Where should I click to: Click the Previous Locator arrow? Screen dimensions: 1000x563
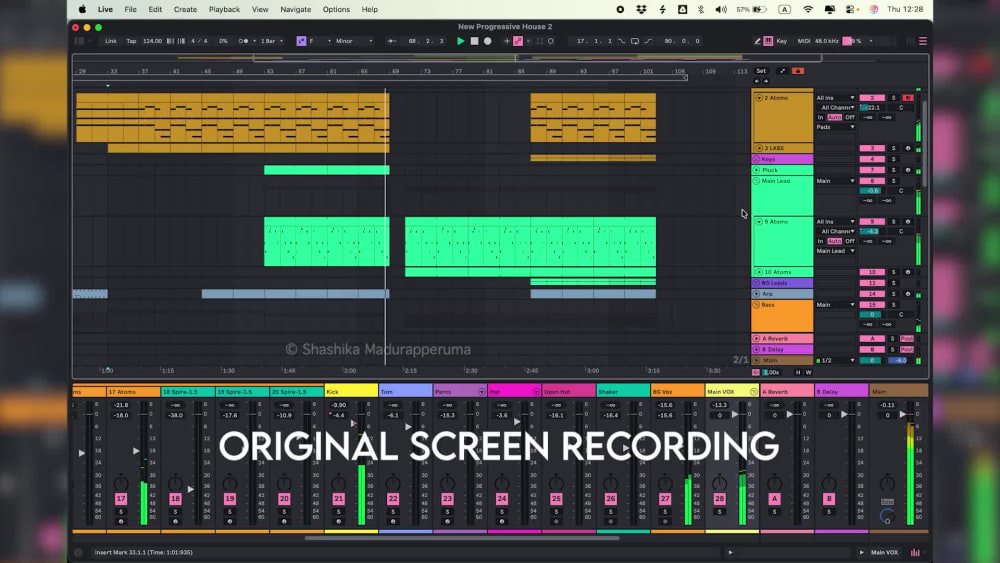tap(757, 81)
